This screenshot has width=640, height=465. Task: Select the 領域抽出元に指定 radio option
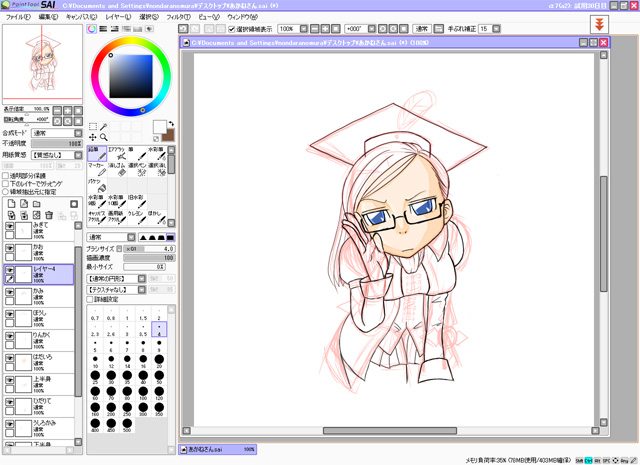coord(6,191)
